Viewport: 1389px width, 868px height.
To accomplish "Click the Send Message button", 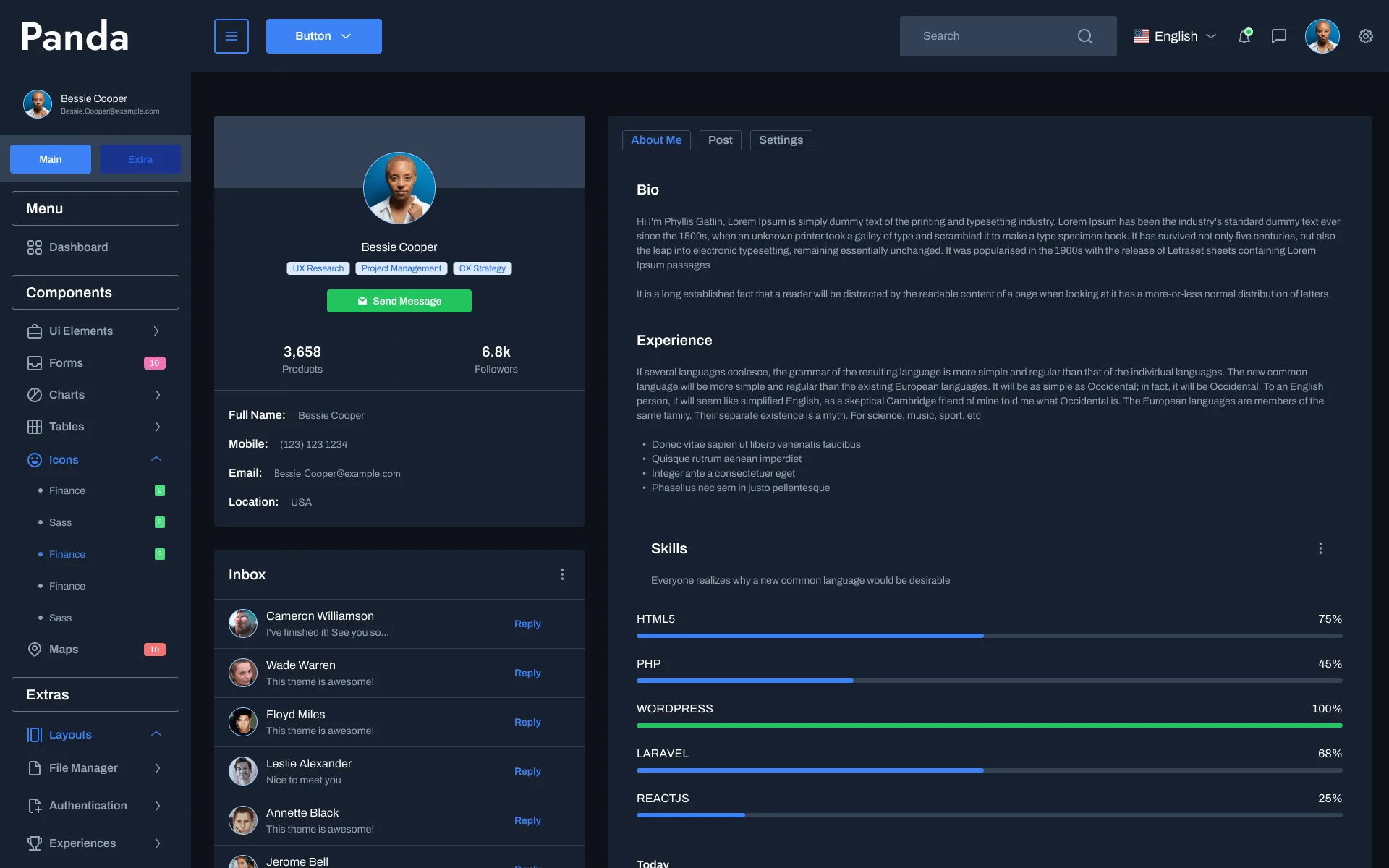I will pyautogui.click(x=399, y=301).
